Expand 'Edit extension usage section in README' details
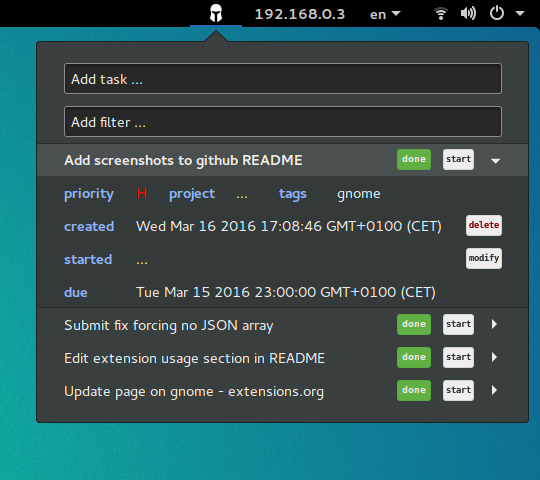Image resolution: width=540 pixels, height=480 pixels. pyautogui.click(x=494, y=357)
